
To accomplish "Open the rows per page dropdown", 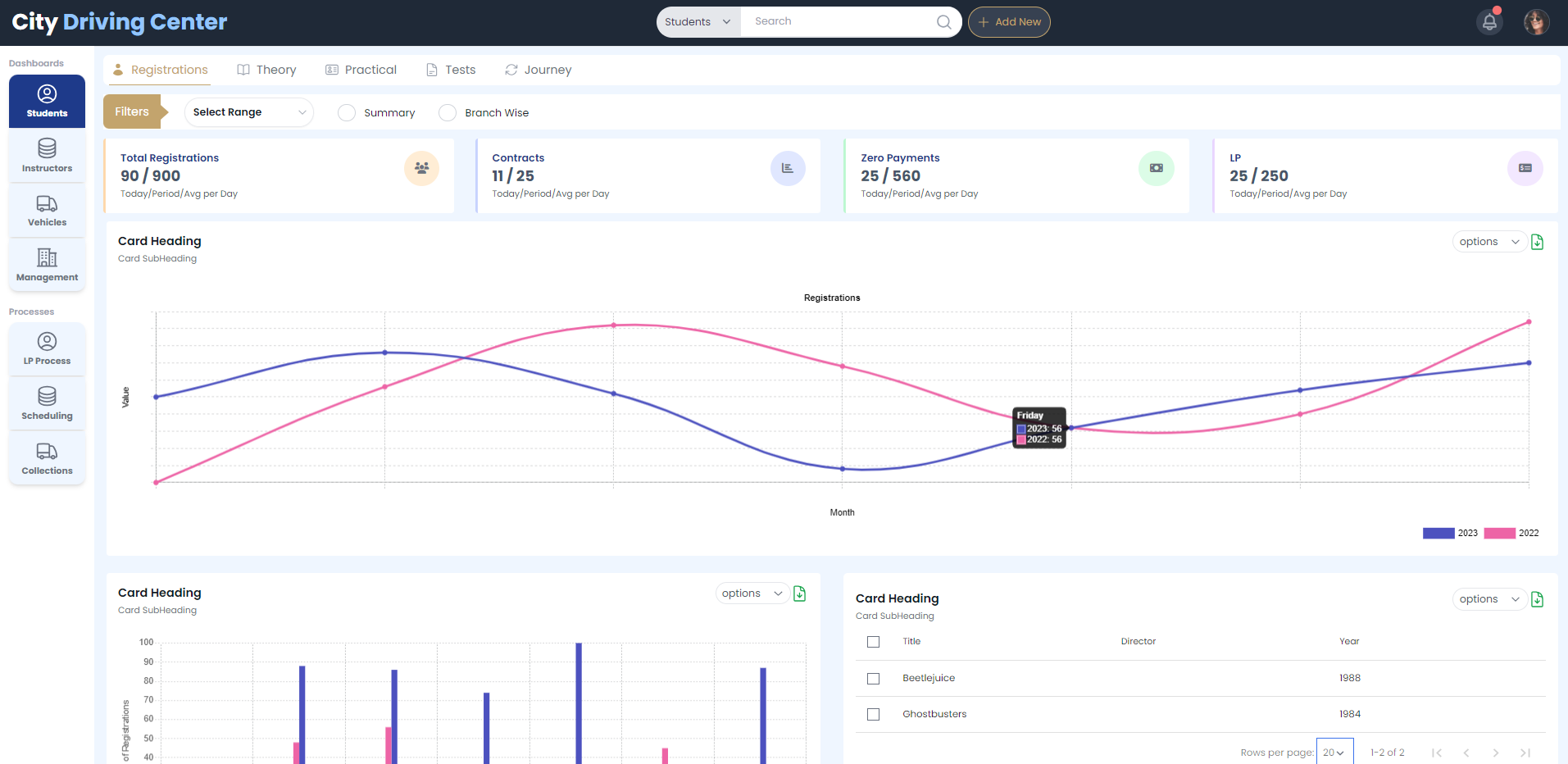I will tap(1334, 753).
